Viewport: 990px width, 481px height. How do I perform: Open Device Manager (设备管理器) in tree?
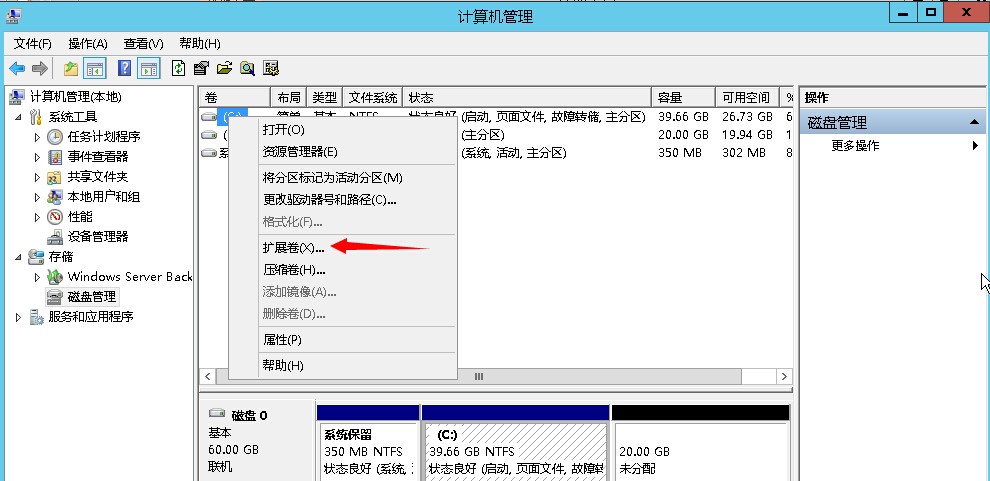tap(97, 237)
